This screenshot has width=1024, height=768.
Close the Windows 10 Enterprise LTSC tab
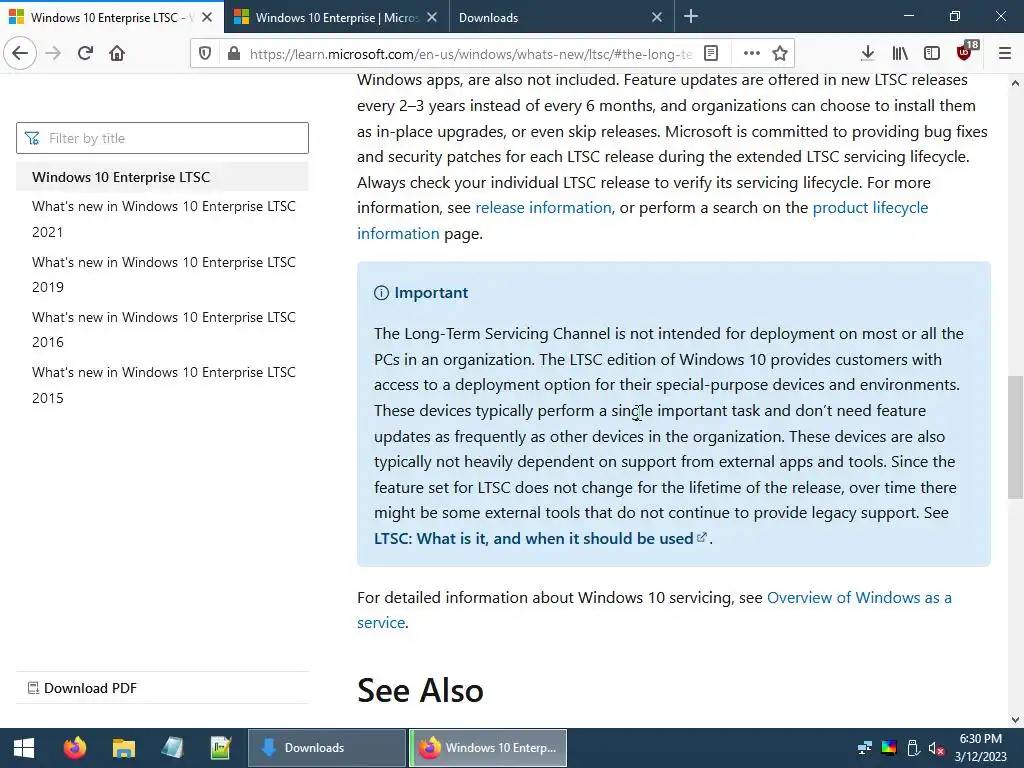(207, 18)
